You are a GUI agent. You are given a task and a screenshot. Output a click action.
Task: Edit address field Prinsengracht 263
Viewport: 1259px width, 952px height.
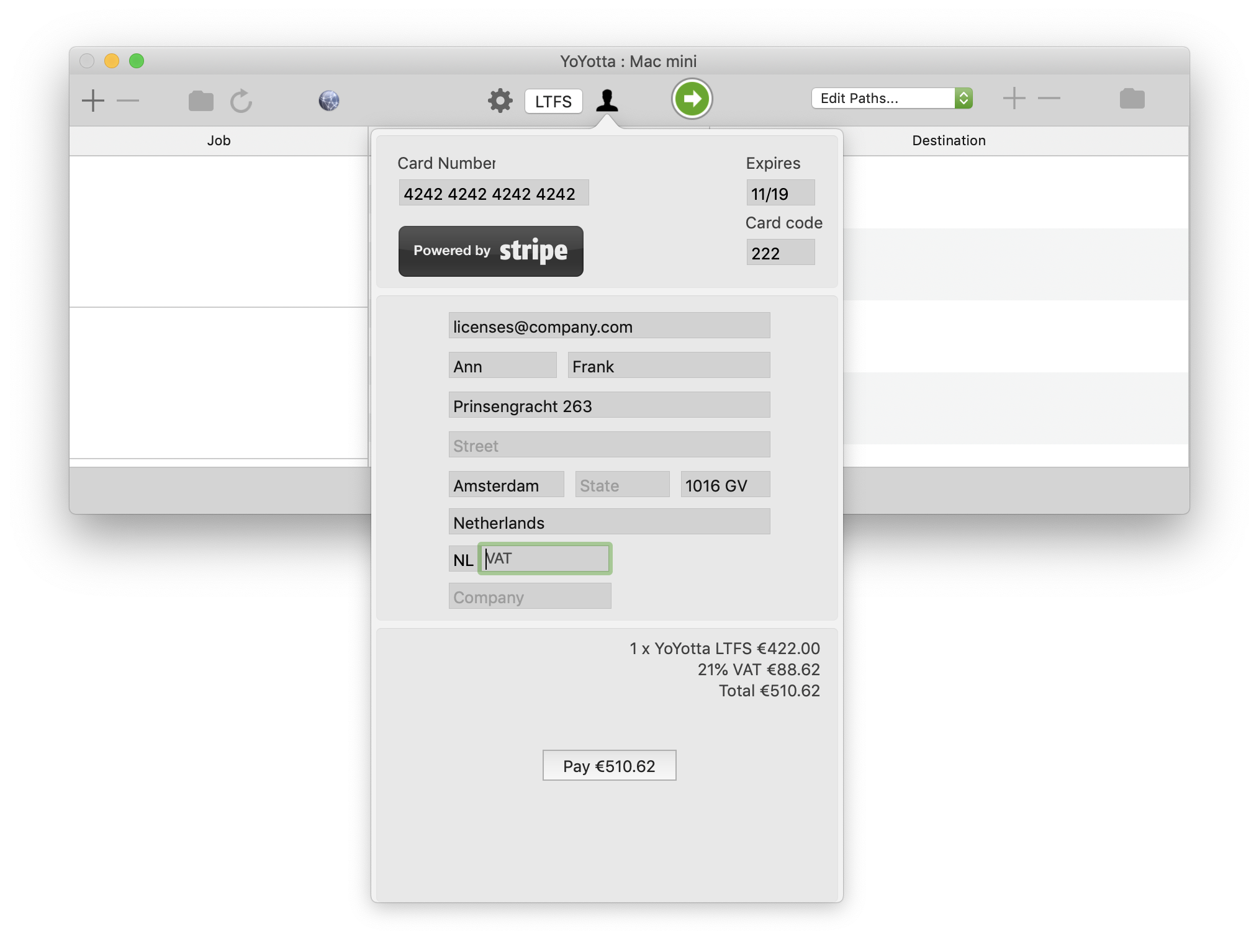coord(609,405)
